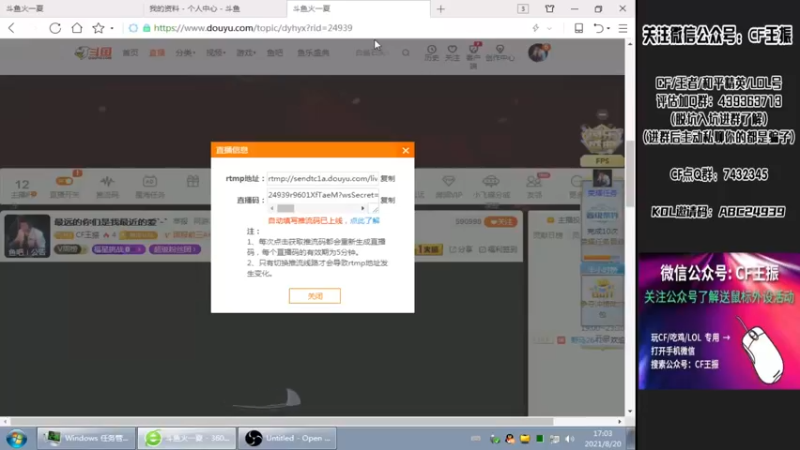Switch to the first 斗鱼火一夏 tab
This screenshot has width=800, height=450.
(x=71, y=9)
